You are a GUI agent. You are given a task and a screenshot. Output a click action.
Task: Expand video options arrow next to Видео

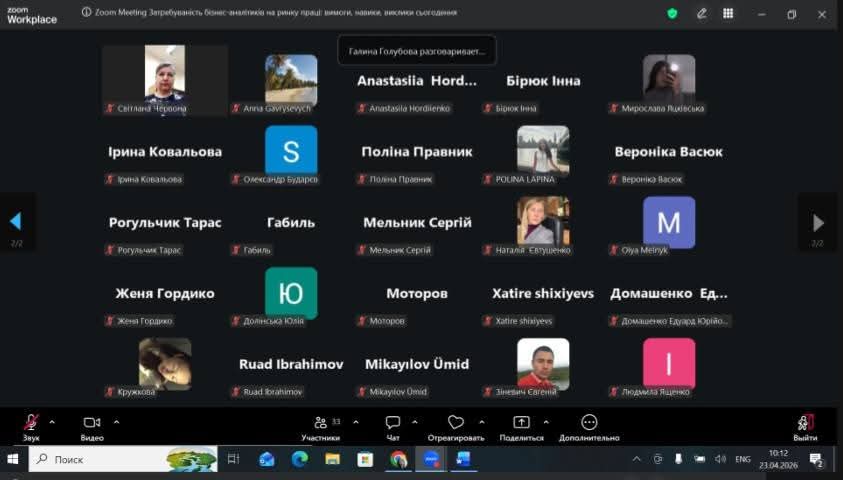pyautogui.click(x=116, y=421)
